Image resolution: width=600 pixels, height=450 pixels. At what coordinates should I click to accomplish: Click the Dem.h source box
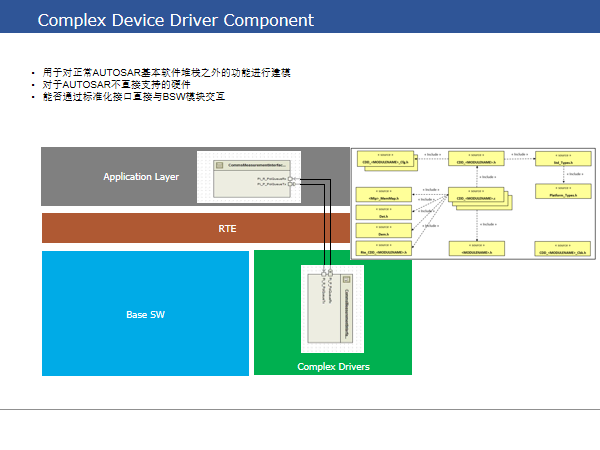(384, 230)
